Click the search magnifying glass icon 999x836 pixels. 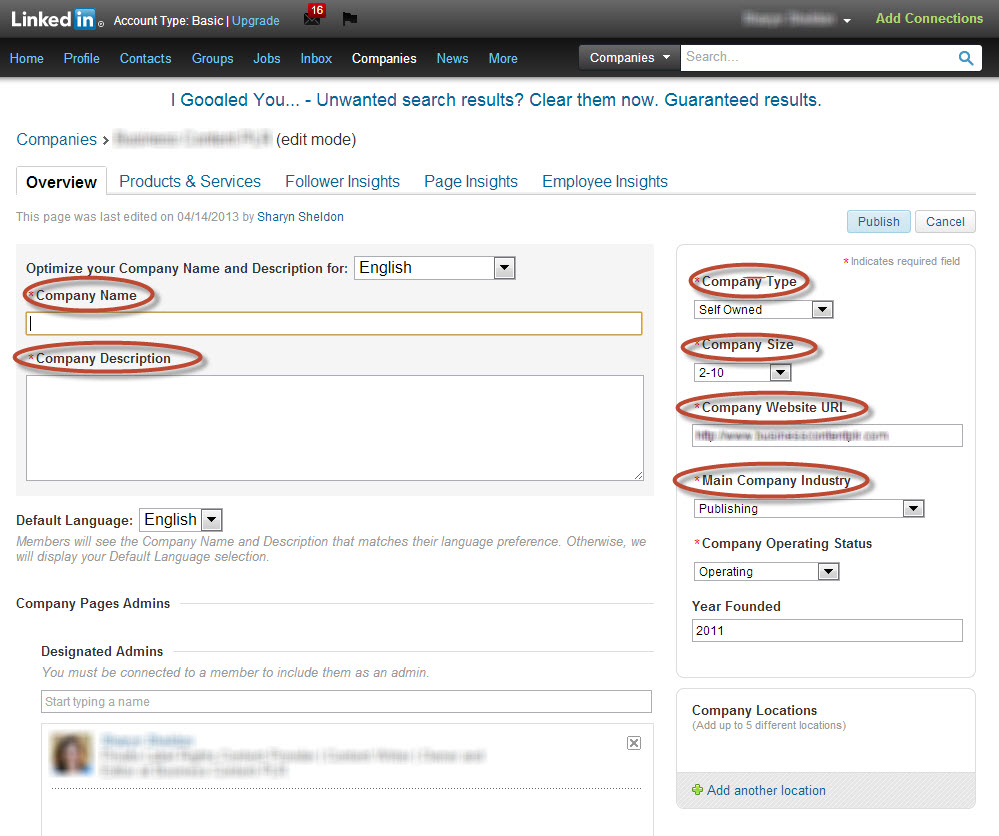coord(965,58)
